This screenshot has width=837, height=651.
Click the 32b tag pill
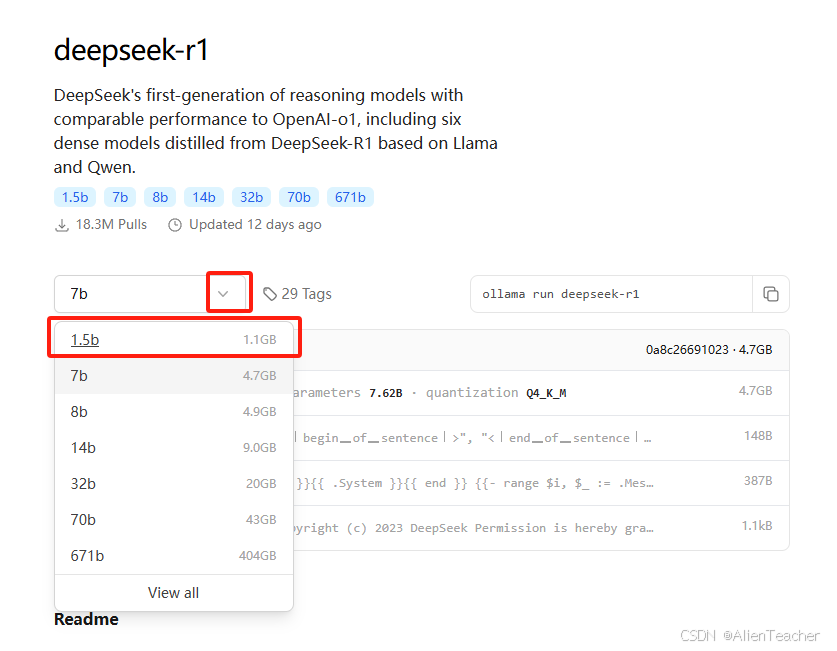click(x=251, y=197)
